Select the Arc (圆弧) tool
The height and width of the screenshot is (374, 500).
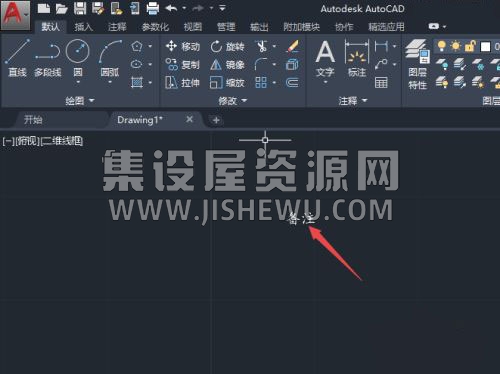[110, 59]
